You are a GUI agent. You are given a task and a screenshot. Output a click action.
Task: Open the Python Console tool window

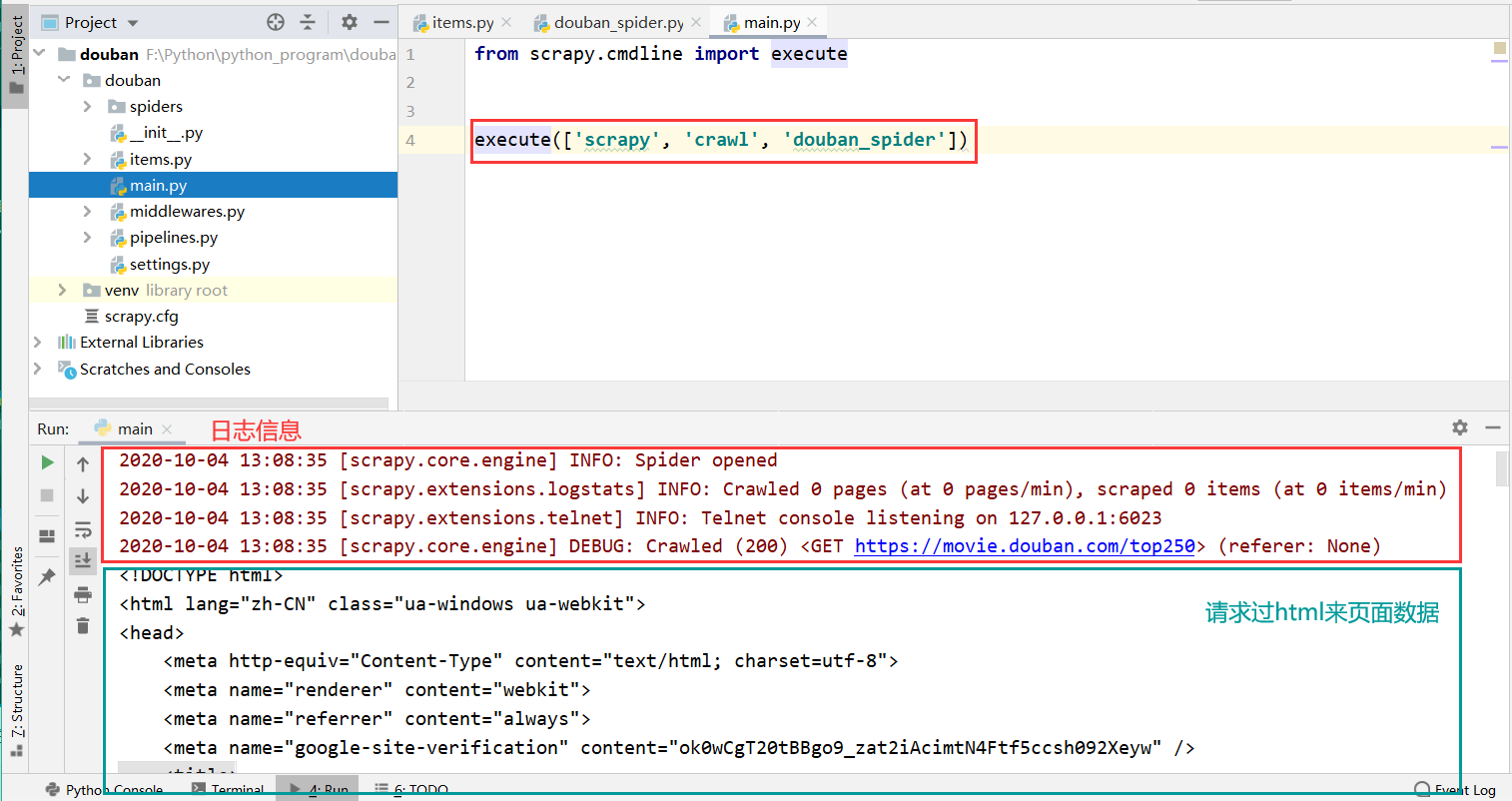tap(104, 789)
